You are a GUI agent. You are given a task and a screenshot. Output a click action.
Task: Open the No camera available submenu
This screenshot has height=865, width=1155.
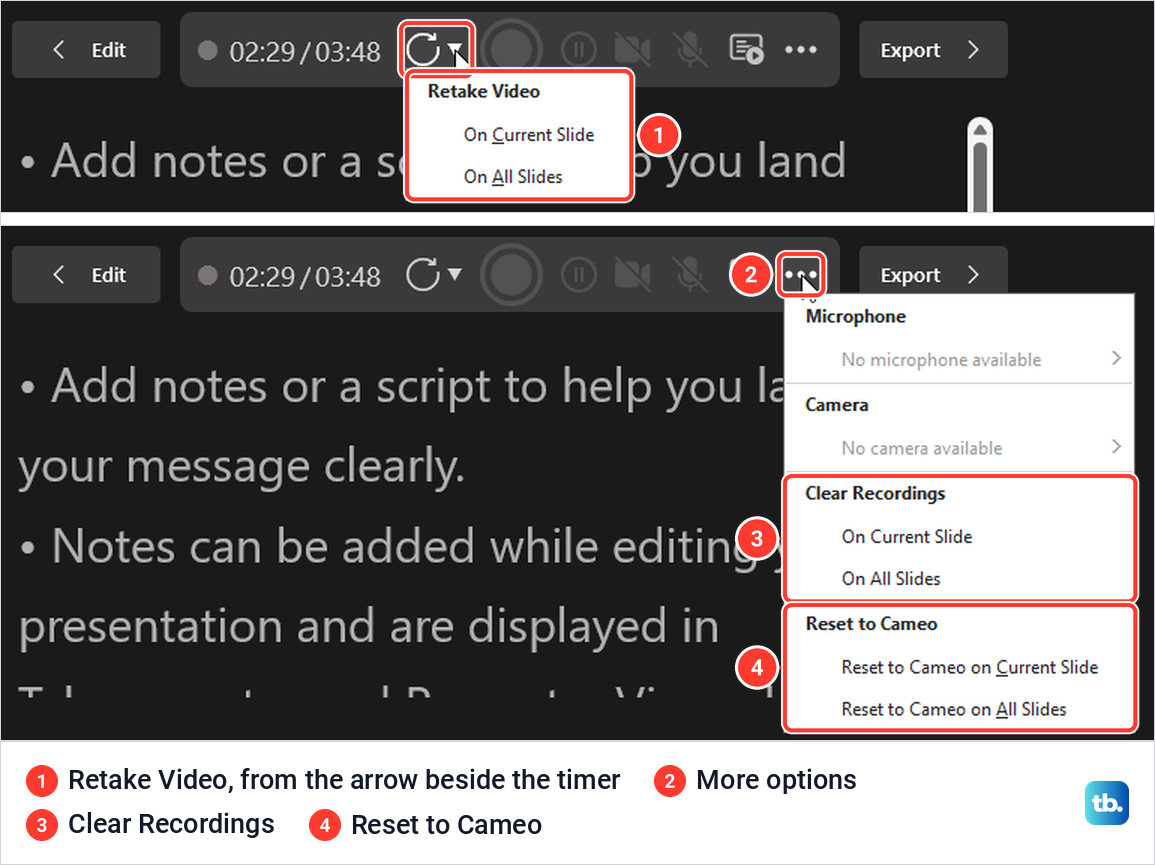tap(959, 448)
